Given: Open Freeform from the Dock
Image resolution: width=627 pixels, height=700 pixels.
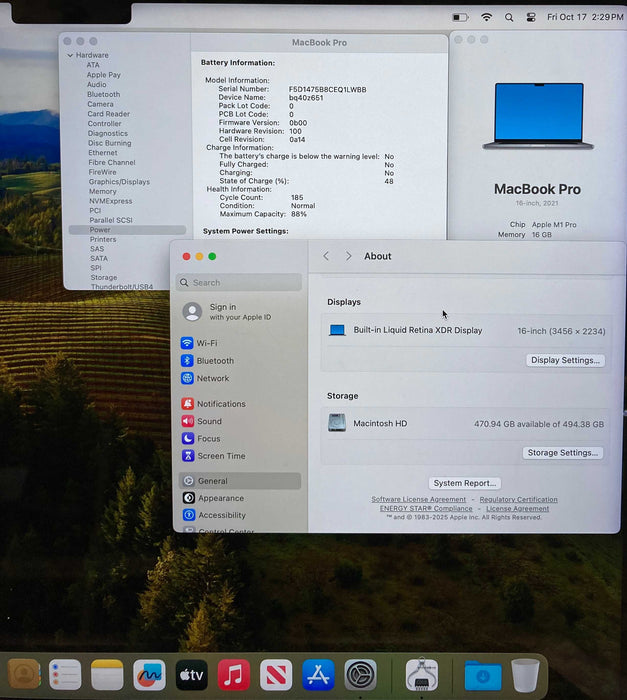Looking at the screenshot, I should pos(149,675).
